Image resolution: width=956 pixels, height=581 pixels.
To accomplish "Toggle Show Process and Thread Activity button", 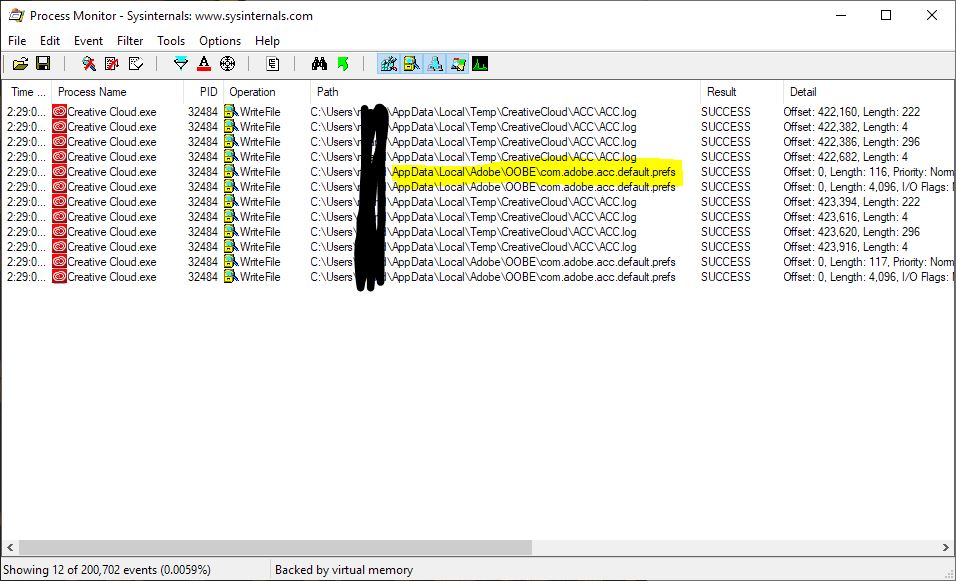I will pyautogui.click(x=458, y=63).
